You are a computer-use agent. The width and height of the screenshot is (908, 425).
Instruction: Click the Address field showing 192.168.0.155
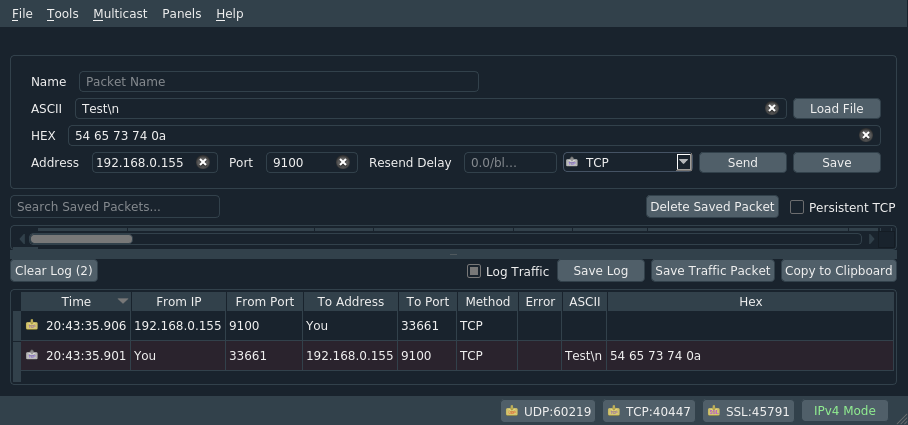[155, 163]
